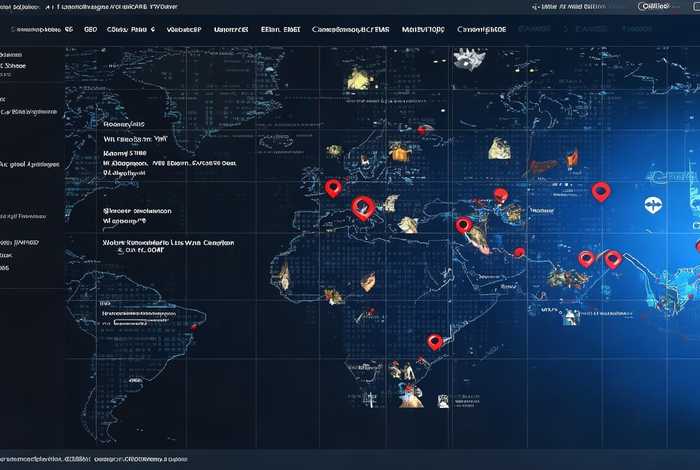Select the red pin over the British Isles
This screenshot has height=470, width=700.
point(334,187)
